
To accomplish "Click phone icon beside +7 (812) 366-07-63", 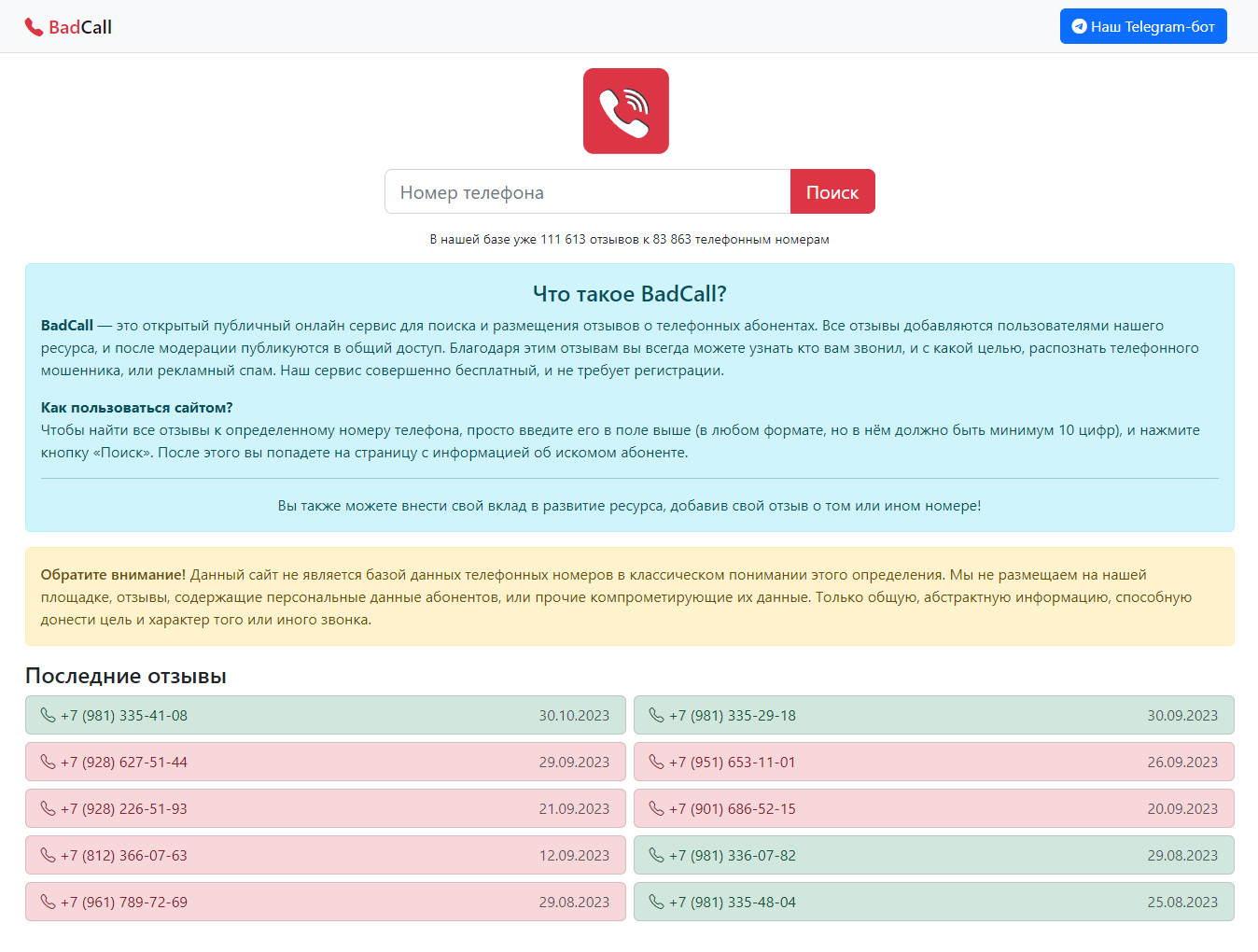I will [48, 855].
